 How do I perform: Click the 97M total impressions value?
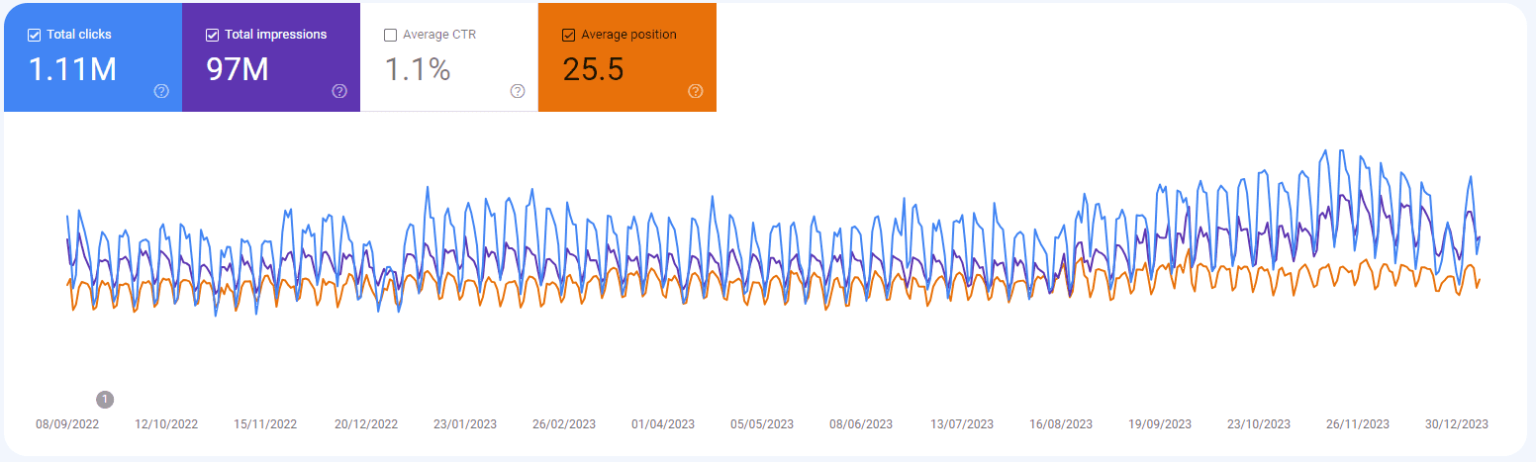(239, 69)
